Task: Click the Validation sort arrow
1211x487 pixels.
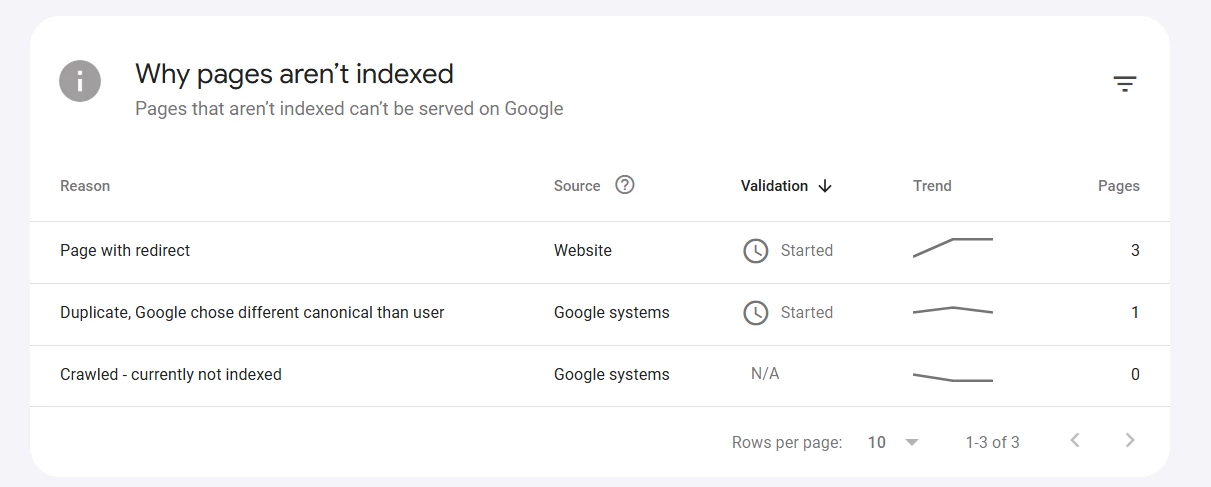Action: (825, 186)
